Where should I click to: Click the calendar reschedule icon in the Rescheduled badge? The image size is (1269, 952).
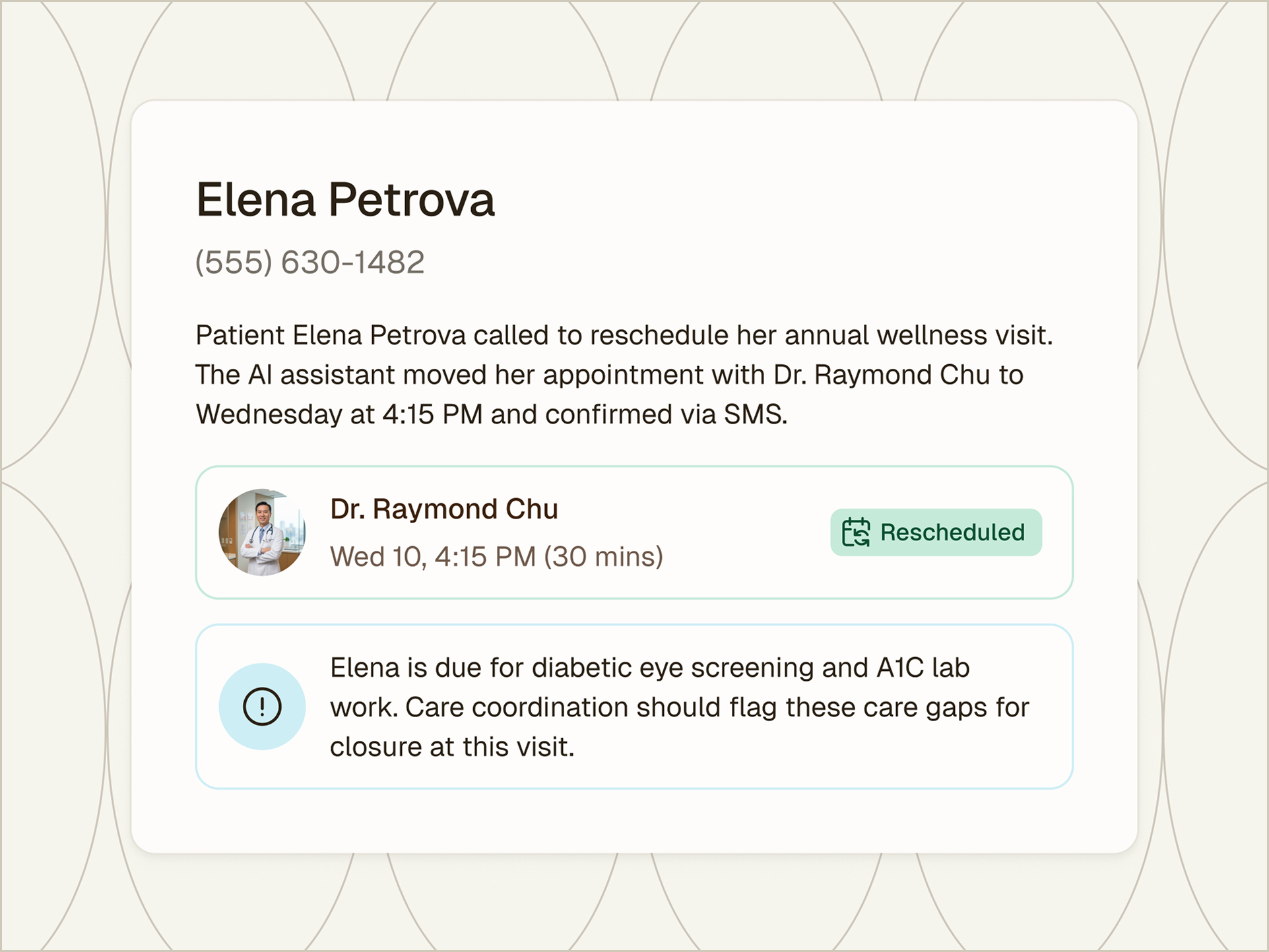pos(857,532)
